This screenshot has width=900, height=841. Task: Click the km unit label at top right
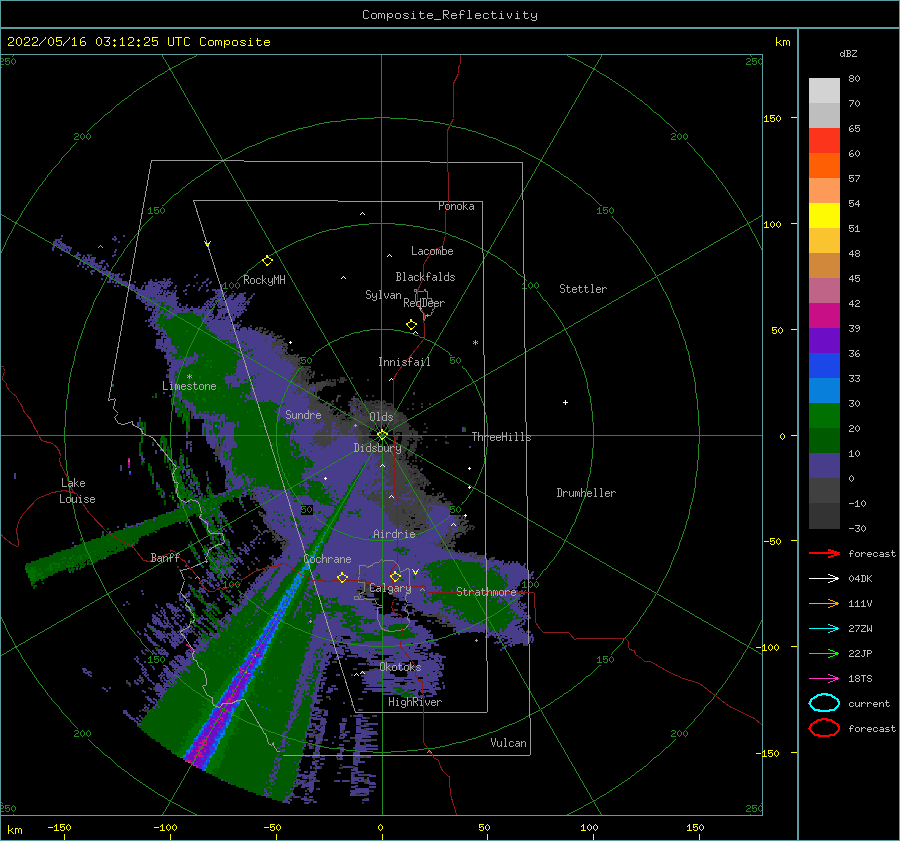(782, 42)
